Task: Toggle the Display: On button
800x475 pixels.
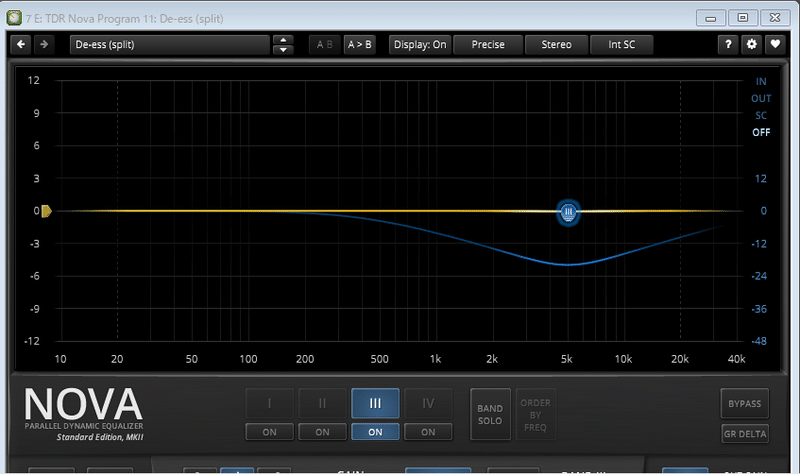Action: [x=420, y=44]
